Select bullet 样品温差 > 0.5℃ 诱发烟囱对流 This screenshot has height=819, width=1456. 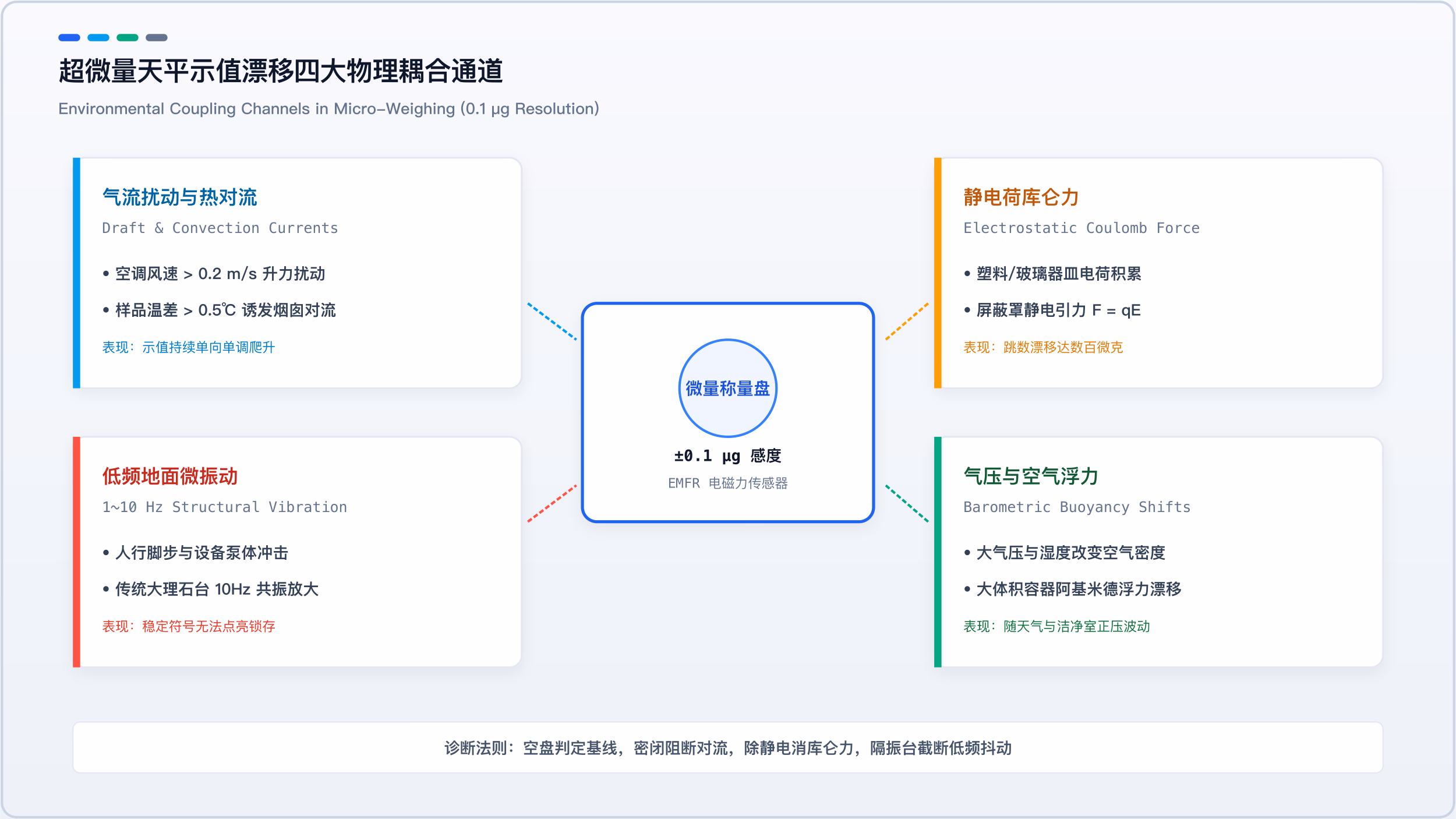(219, 310)
